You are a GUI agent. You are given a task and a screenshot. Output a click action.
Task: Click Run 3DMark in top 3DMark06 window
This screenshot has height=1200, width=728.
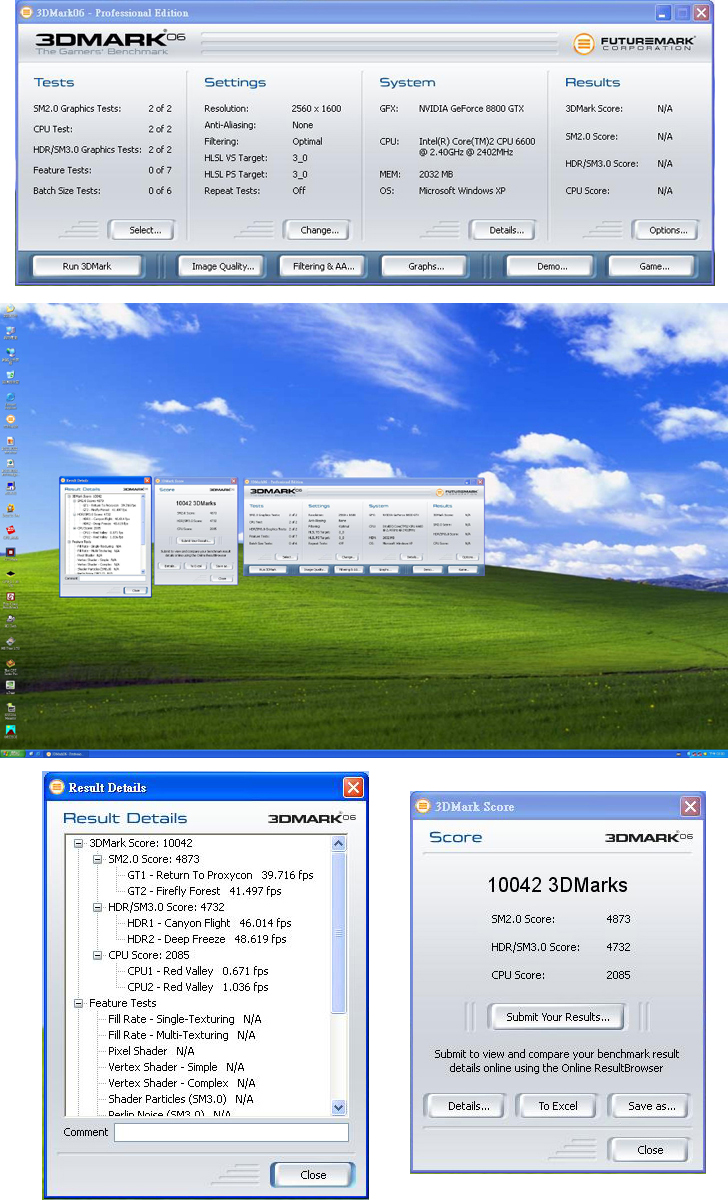coord(87,267)
